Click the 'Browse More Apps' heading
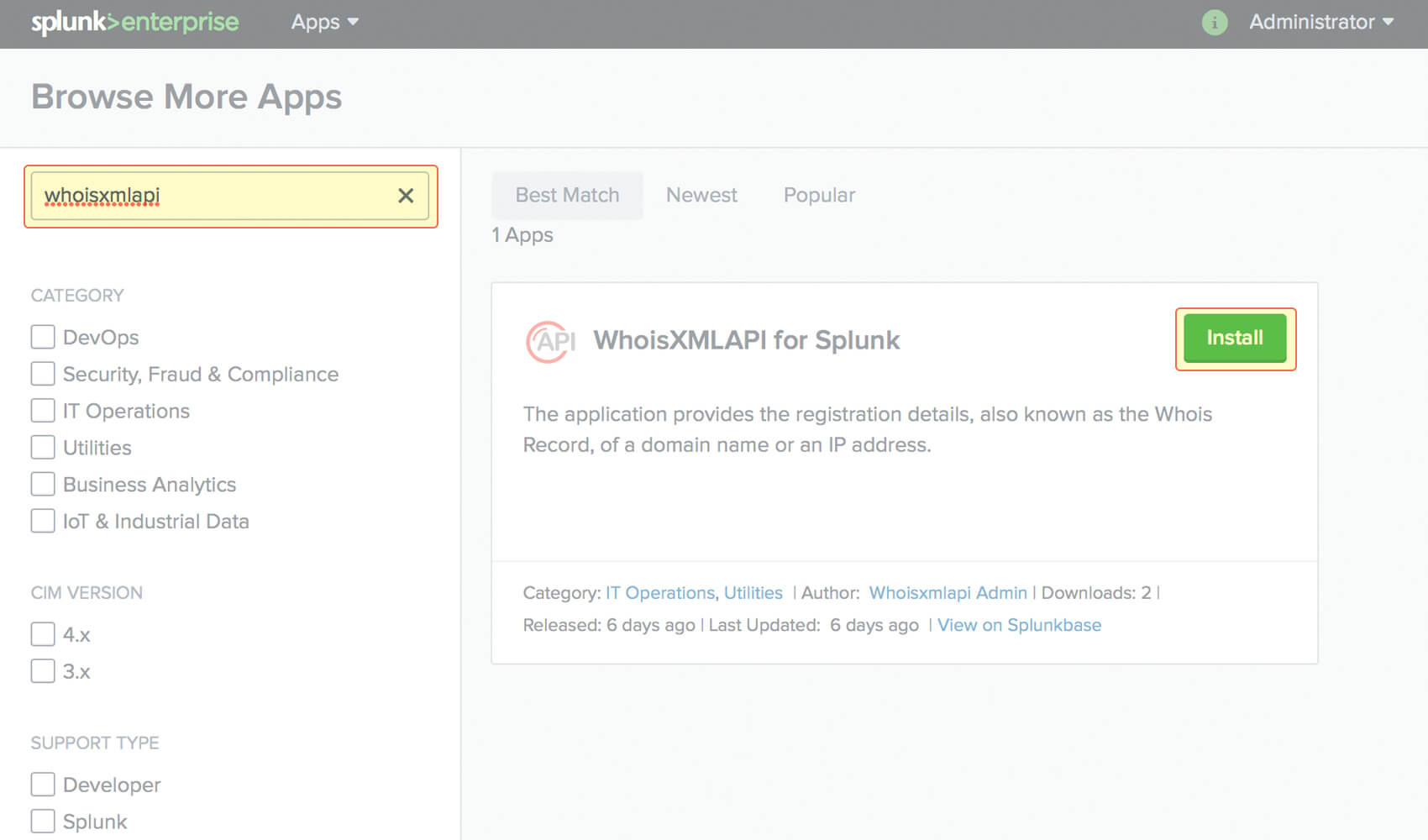This screenshot has height=840, width=1428. (x=186, y=97)
